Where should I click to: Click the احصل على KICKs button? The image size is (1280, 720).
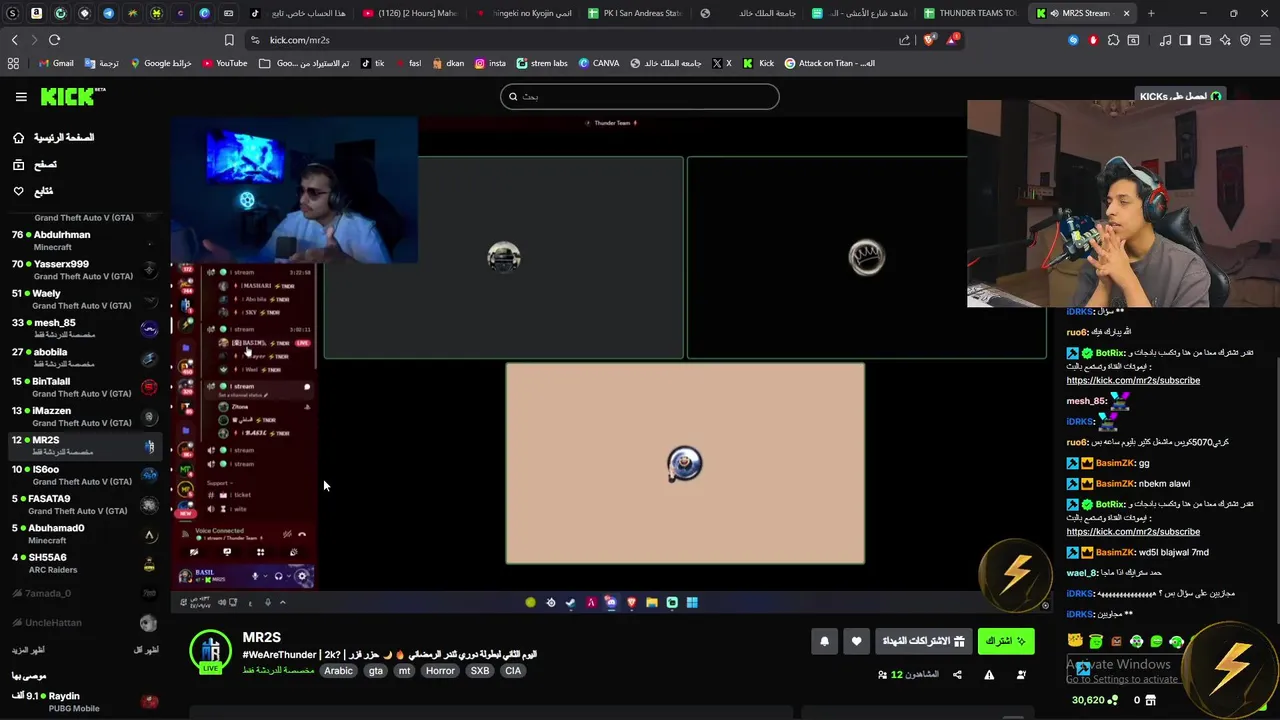[1181, 96]
